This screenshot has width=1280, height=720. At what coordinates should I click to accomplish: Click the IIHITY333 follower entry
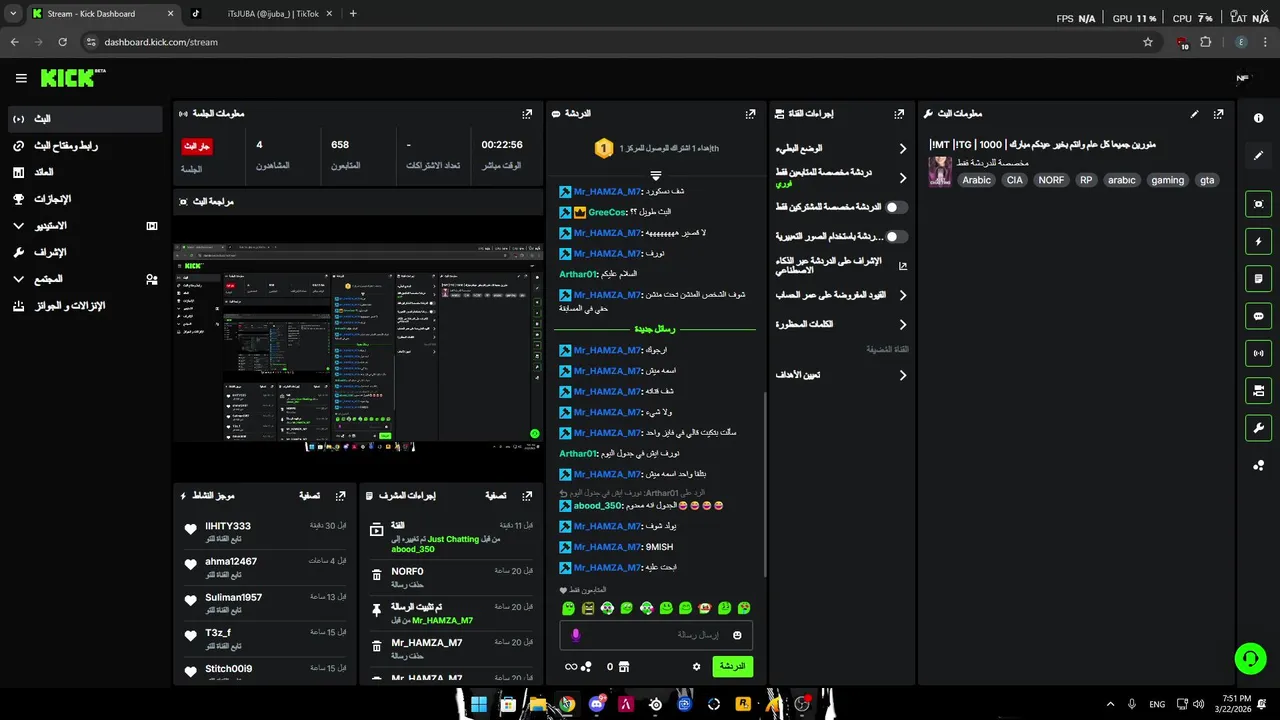coord(265,530)
